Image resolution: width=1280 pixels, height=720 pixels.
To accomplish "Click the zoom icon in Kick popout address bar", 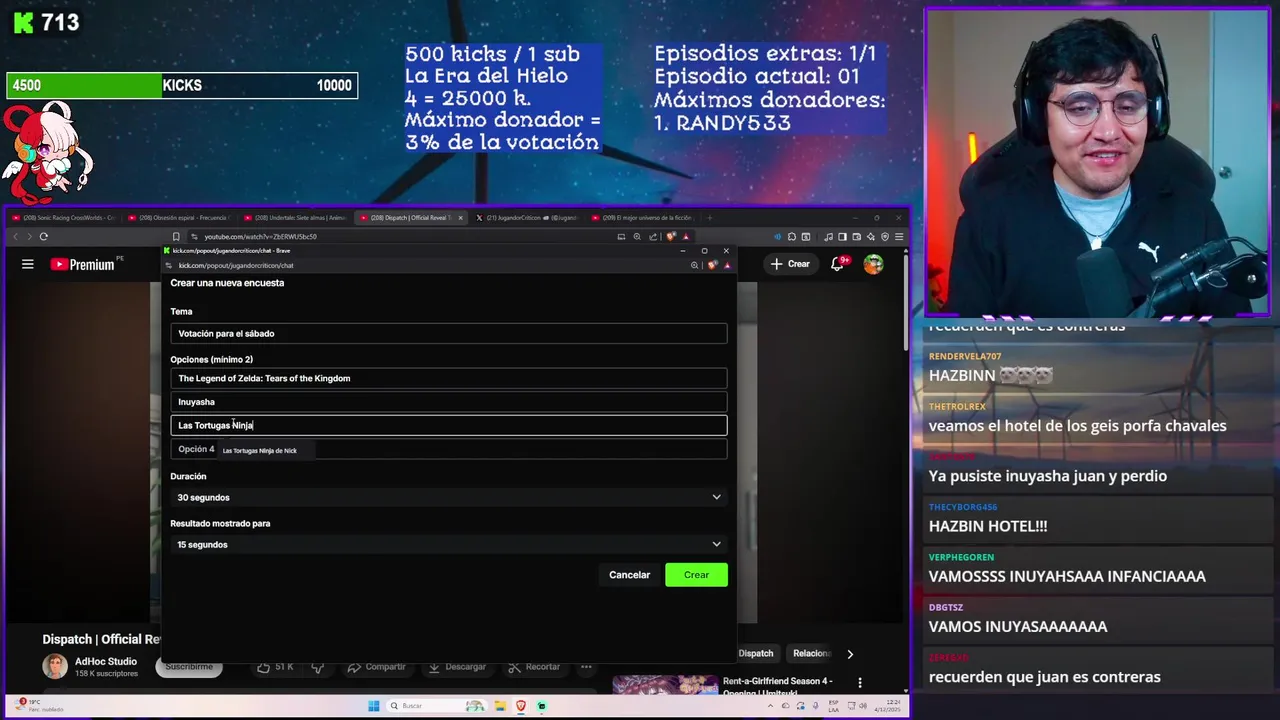I will point(694,265).
